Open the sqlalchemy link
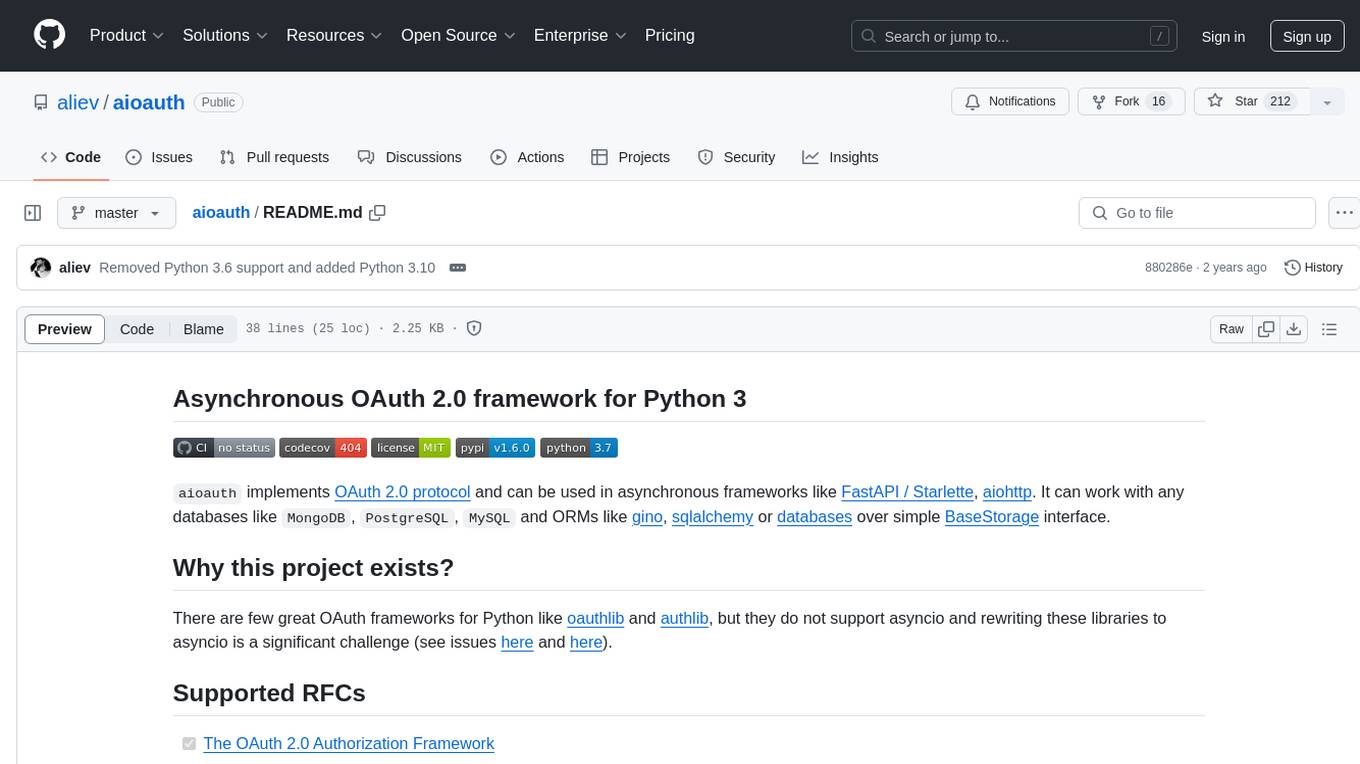The width and height of the screenshot is (1360, 764). [712, 517]
